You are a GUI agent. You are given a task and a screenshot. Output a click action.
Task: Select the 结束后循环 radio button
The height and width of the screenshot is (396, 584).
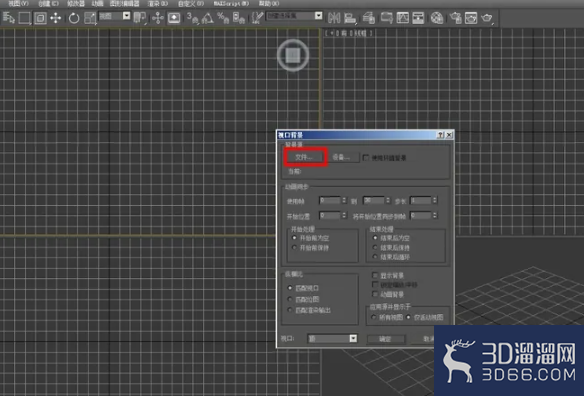[x=375, y=257]
